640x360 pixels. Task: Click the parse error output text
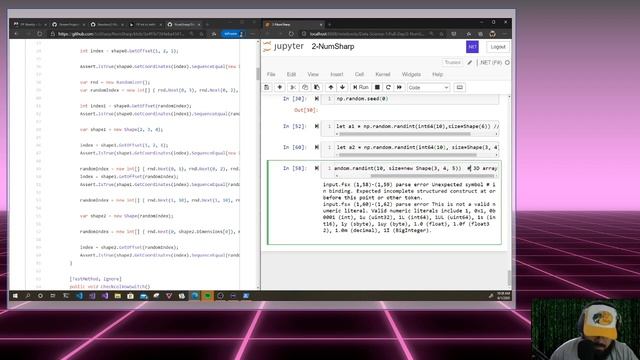[x=409, y=207]
